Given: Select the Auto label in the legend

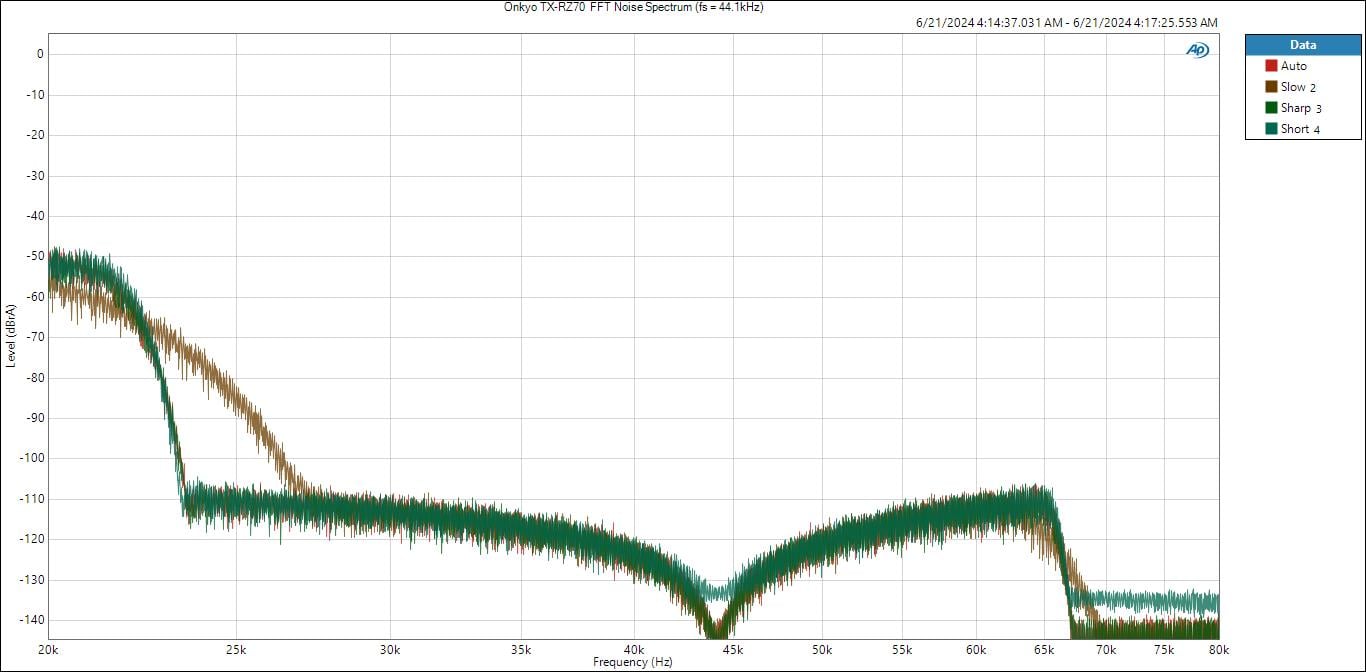Looking at the screenshot, I should point(1293,66).
